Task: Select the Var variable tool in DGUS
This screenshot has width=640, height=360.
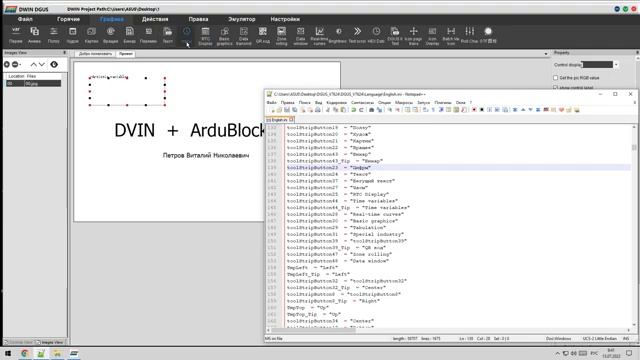Action: (x=16, y=35)
